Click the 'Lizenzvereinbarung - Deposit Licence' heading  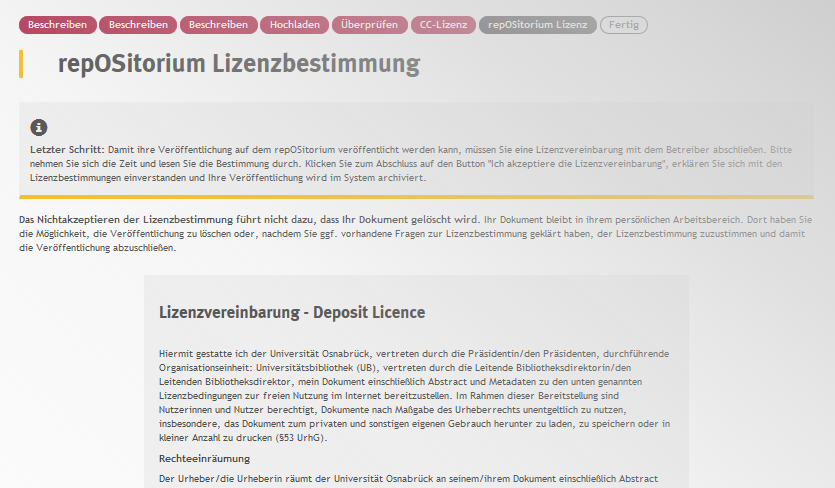(x=292, y=312)
